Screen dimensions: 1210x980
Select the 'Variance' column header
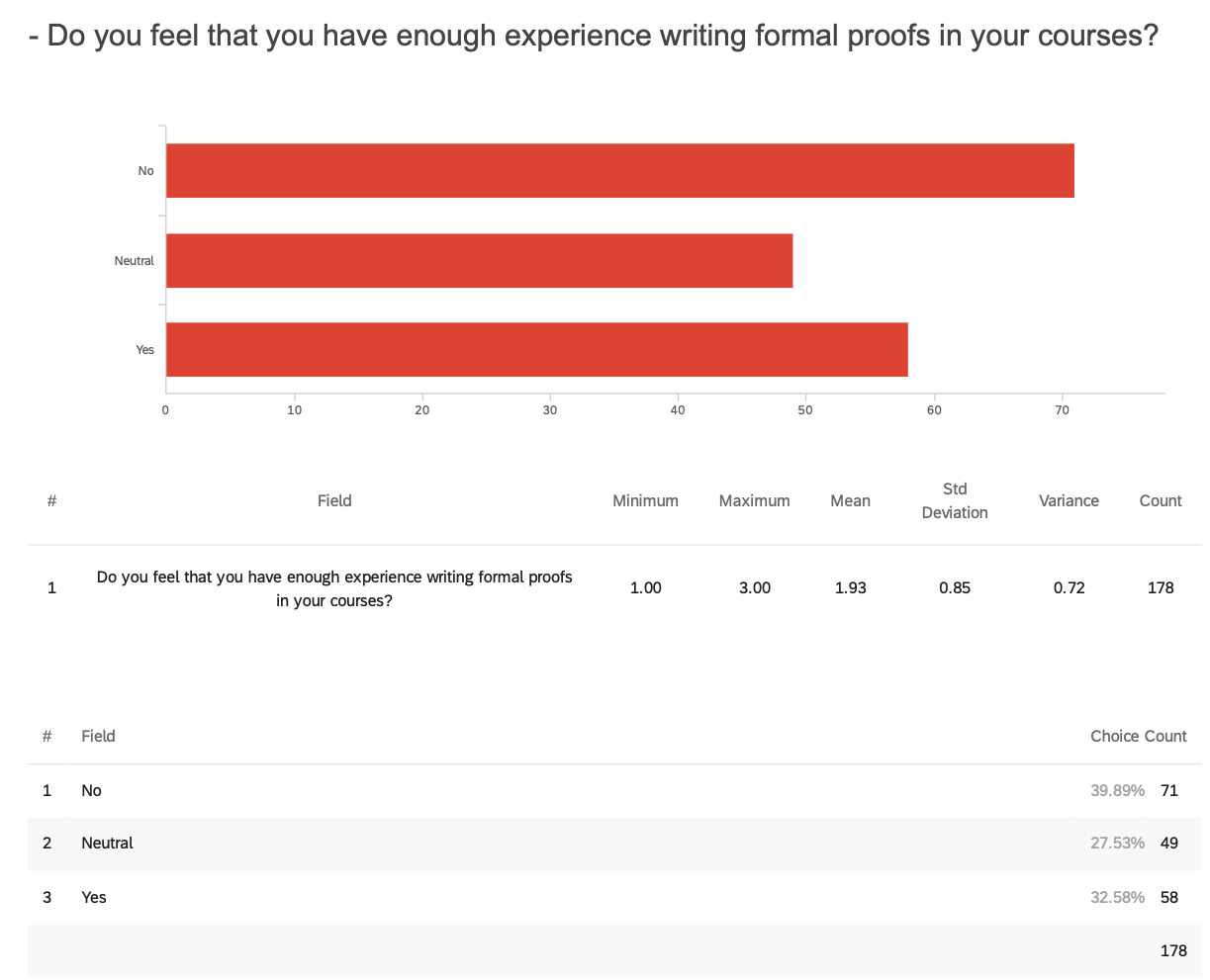point(1069,500)
